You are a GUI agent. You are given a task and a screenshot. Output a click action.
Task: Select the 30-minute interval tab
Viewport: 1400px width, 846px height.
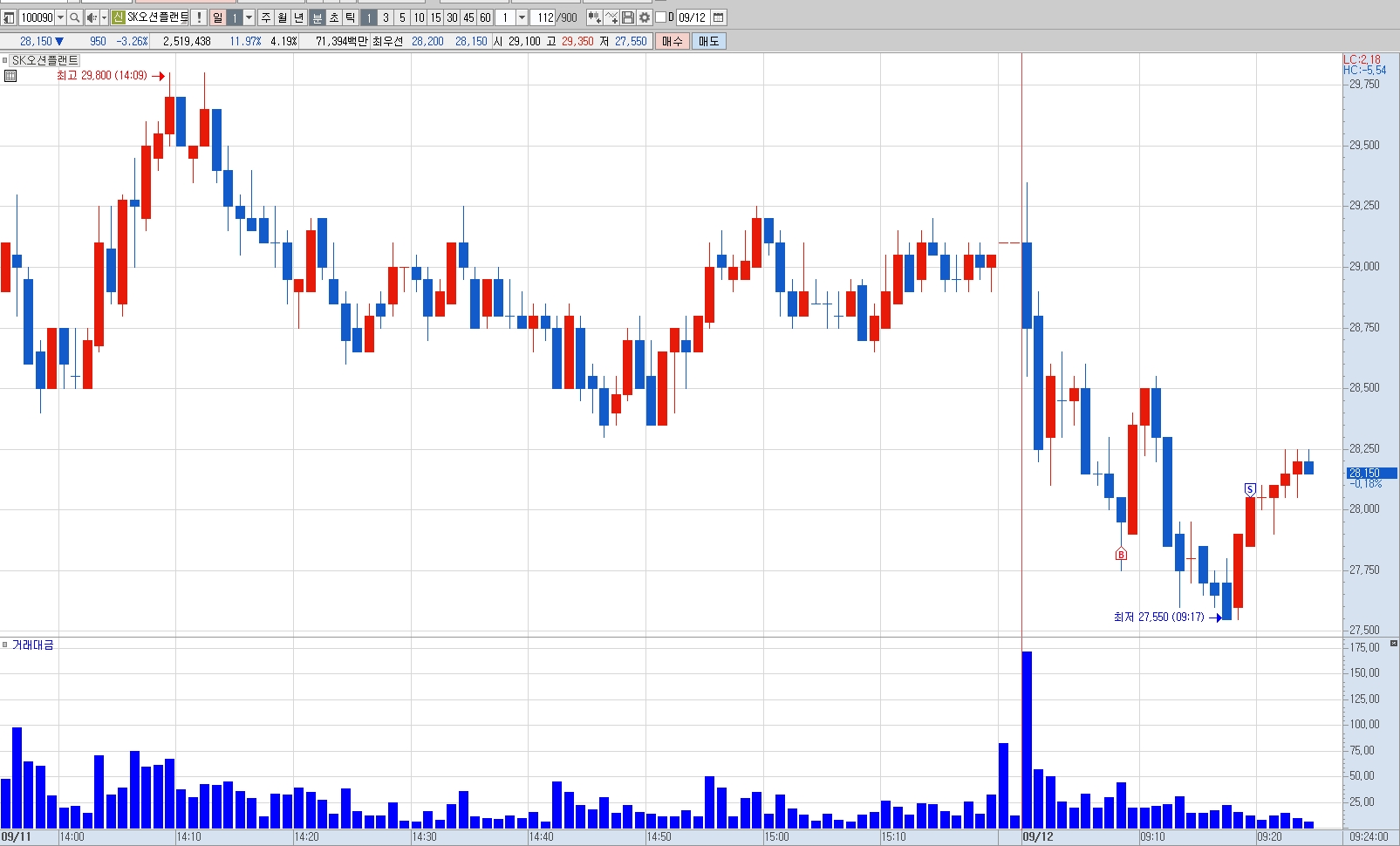point(452,17)
